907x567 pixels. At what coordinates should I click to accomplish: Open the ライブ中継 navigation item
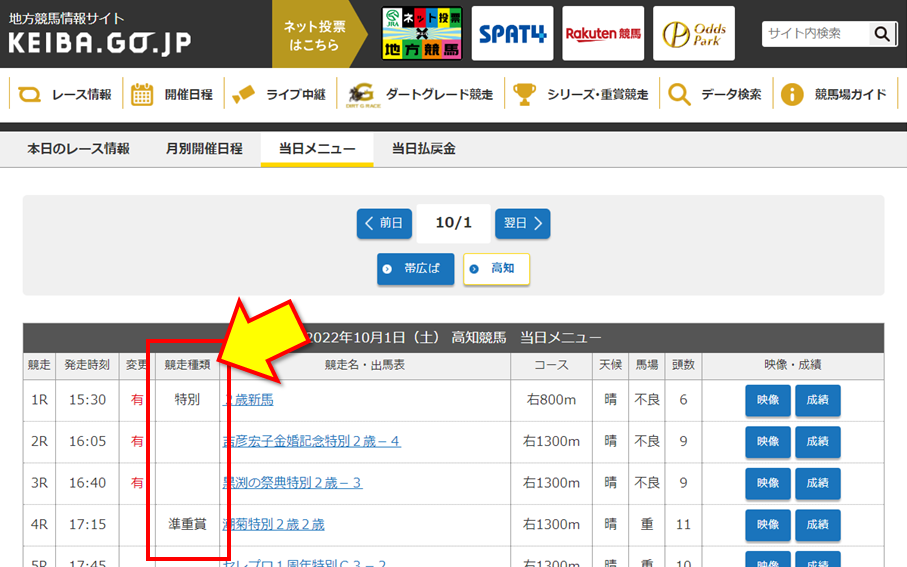[280, 95]
